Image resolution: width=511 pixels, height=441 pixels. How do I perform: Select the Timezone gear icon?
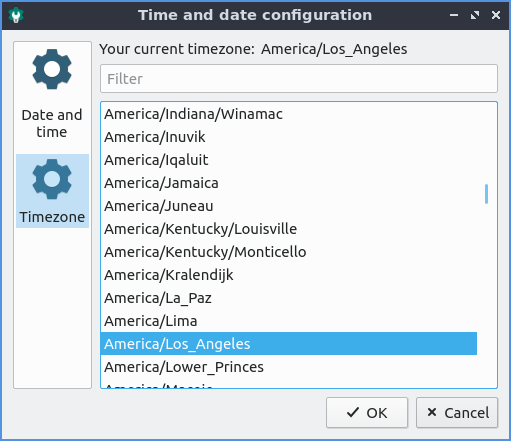52,179
